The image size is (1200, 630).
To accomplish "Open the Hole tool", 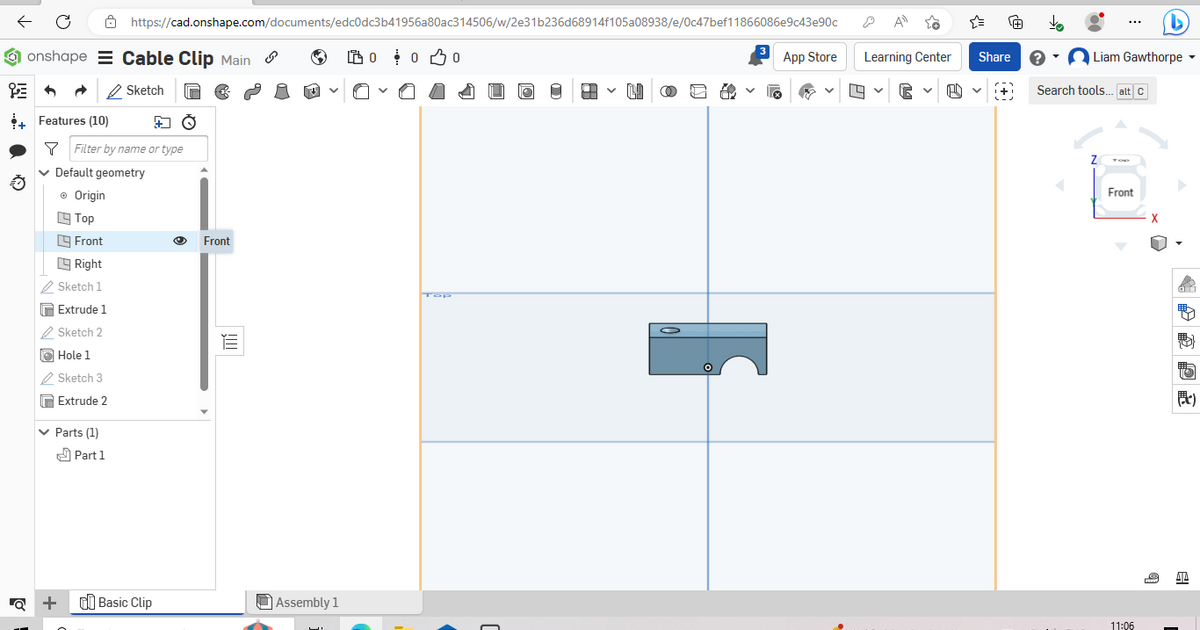I will click(x=527, y=90).
